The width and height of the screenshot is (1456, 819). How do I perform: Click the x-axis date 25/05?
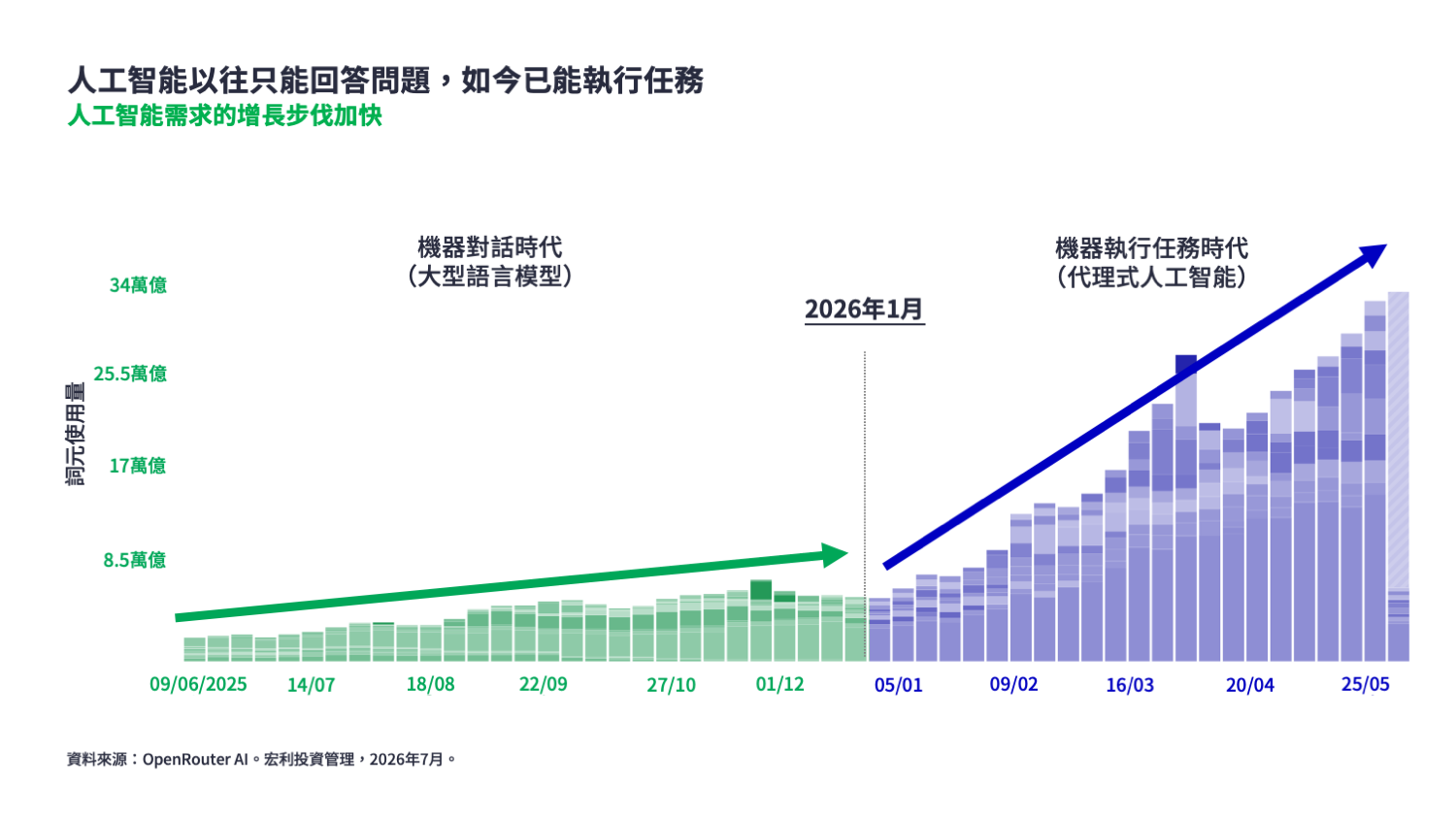tap(1365, 684)
